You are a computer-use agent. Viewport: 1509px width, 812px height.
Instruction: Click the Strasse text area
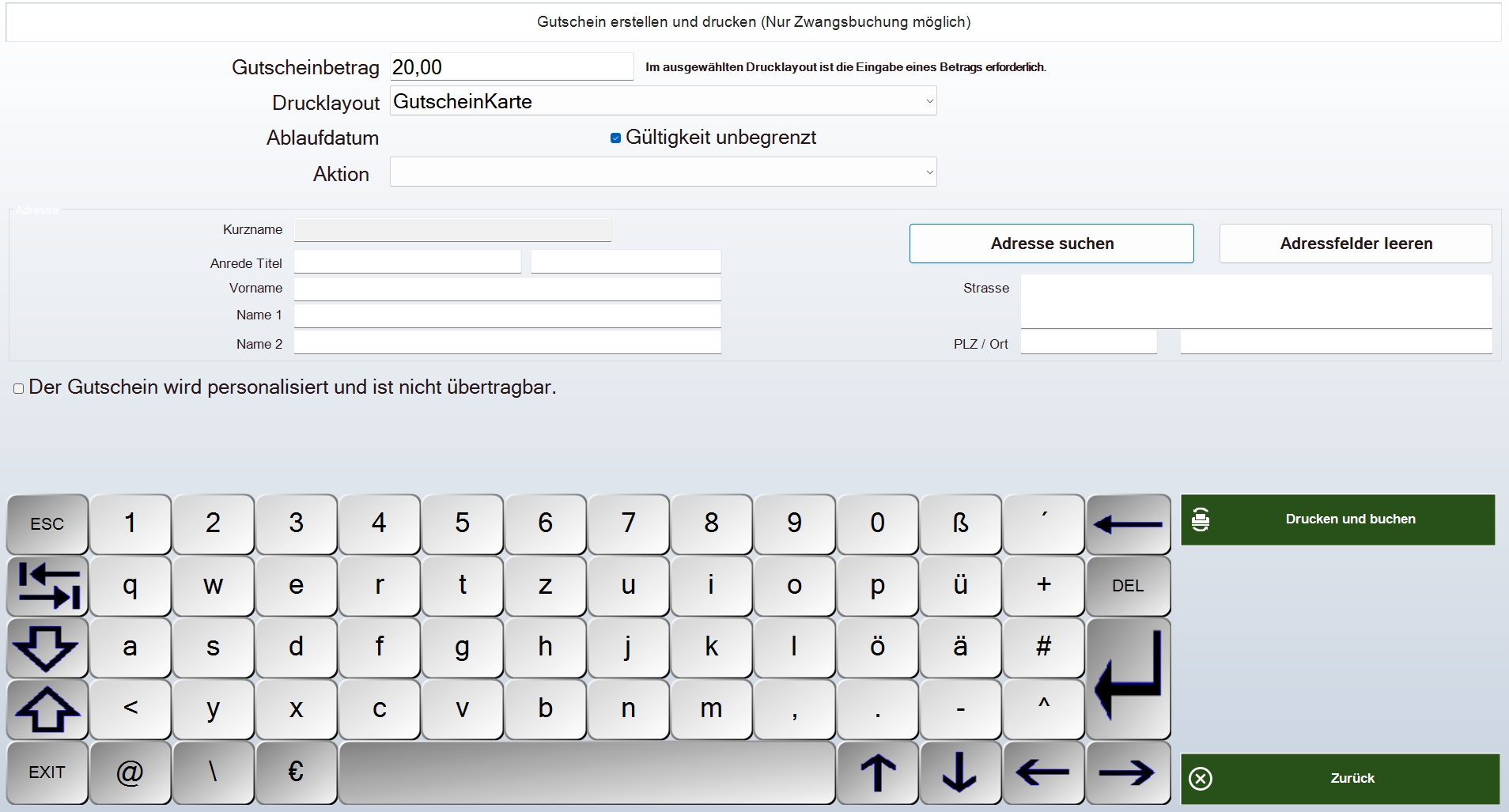point(1256,301)
